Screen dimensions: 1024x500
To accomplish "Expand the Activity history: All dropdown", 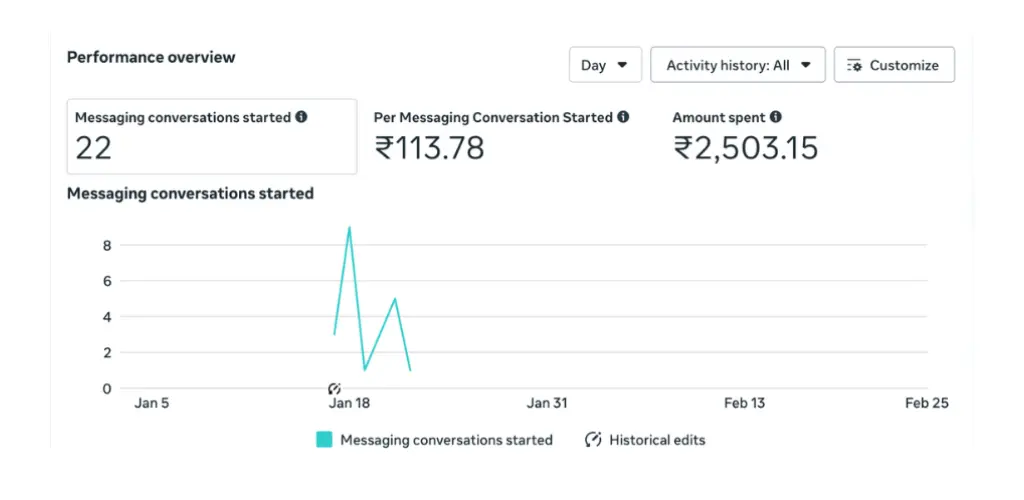I will pyautogui.click(x=737, y=65).
